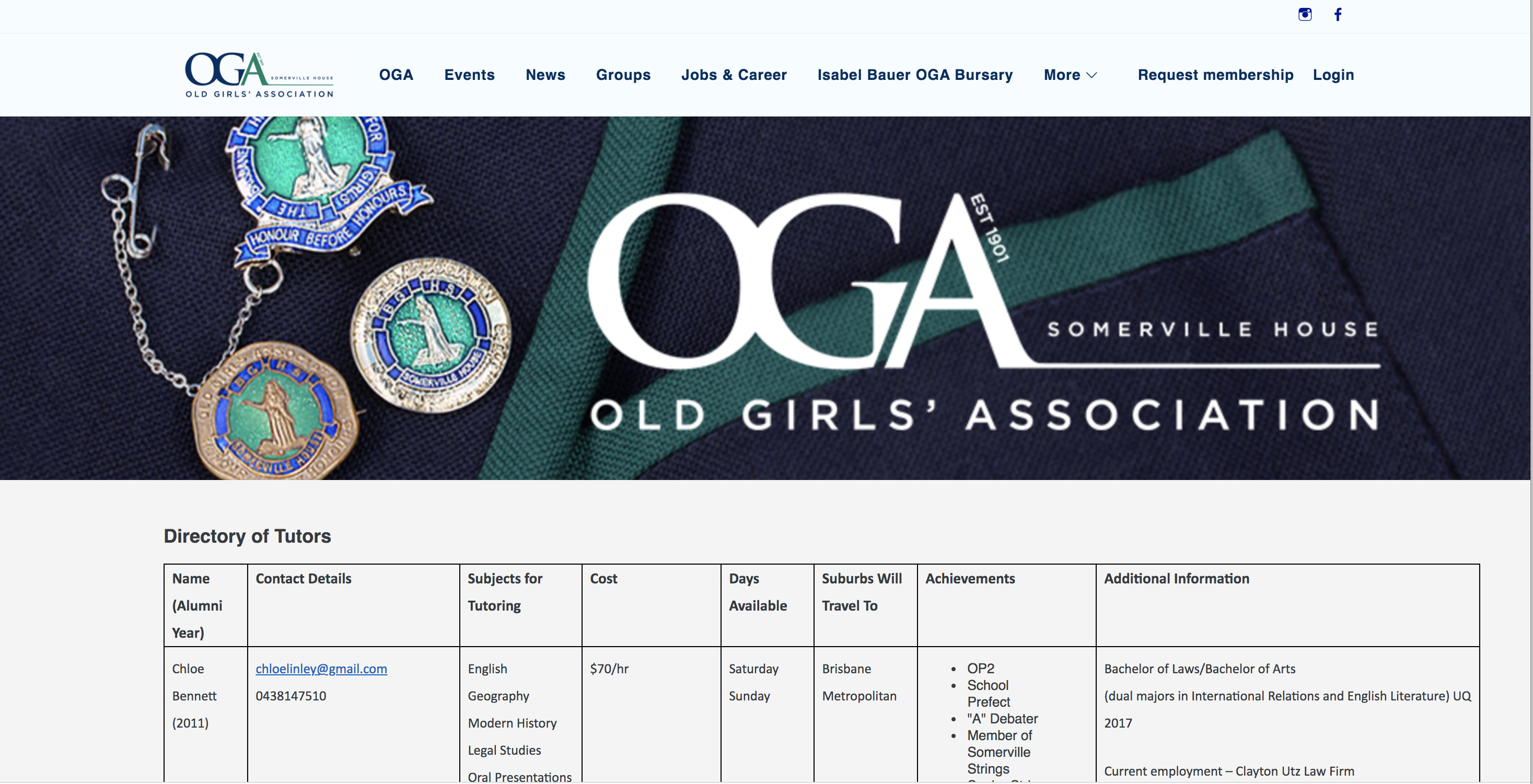Click Current employment – Clayton Utz Law Firm text

[1229, 771]
